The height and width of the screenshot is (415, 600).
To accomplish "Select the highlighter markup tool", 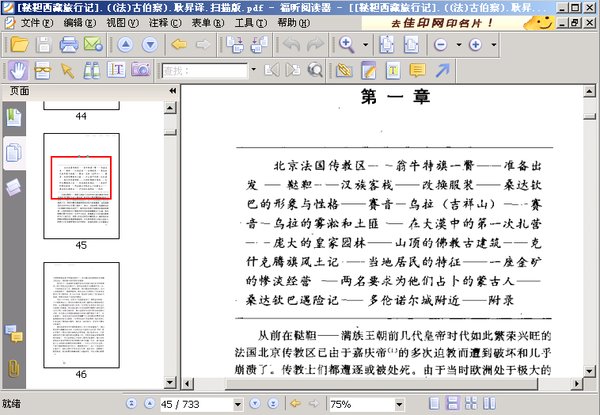I will 344,70.
